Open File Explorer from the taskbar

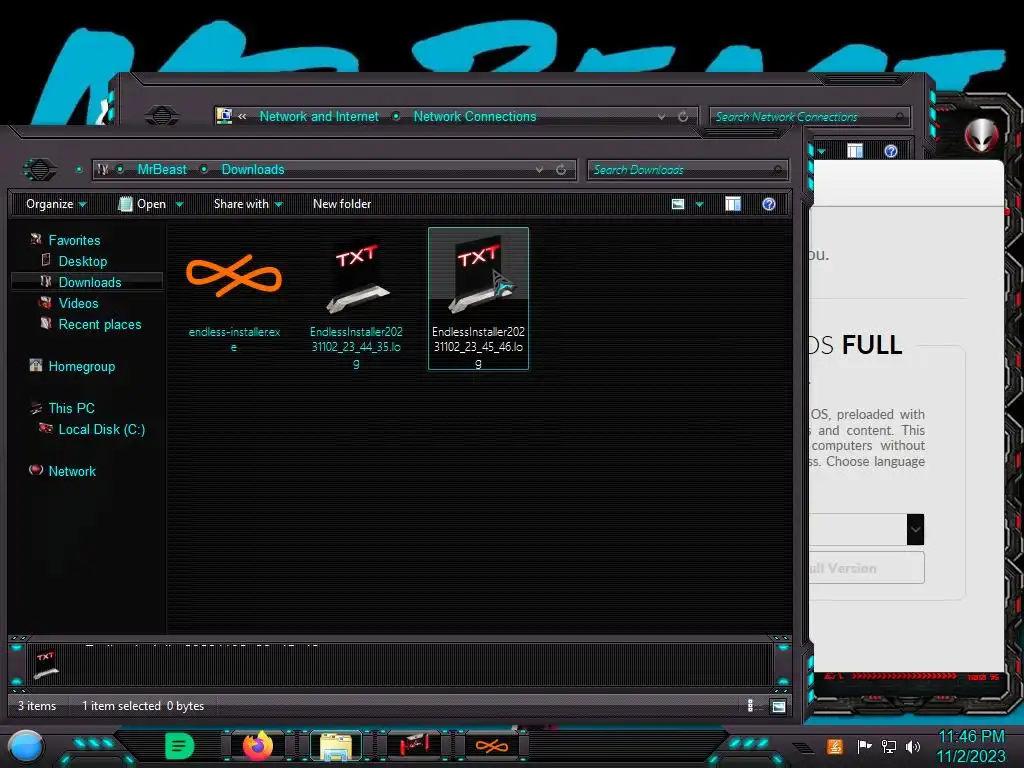(336, 747)
